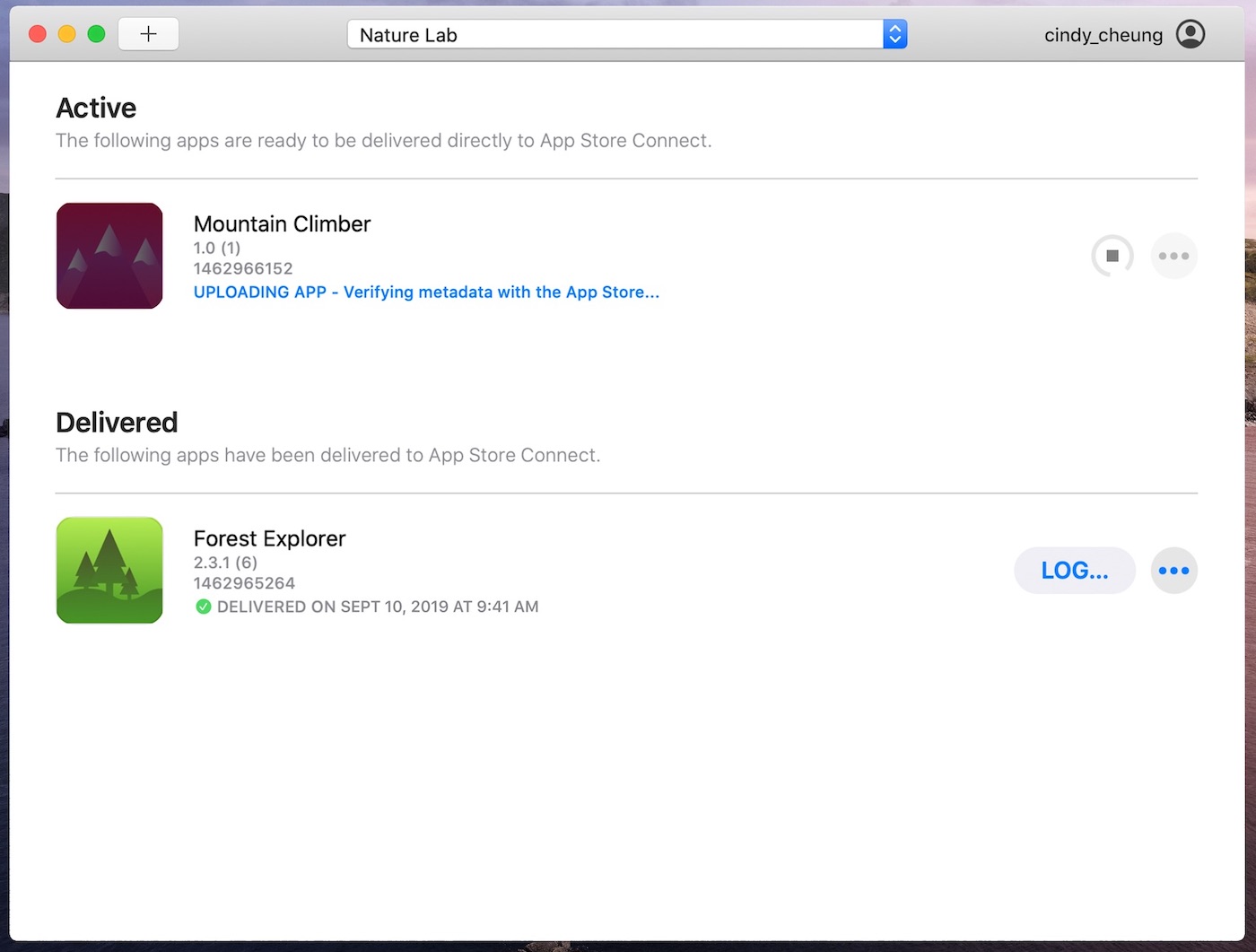Stop the Mountain Climber upload via stop icon
Screen dimensions: 1256x952
[1112, 256]
